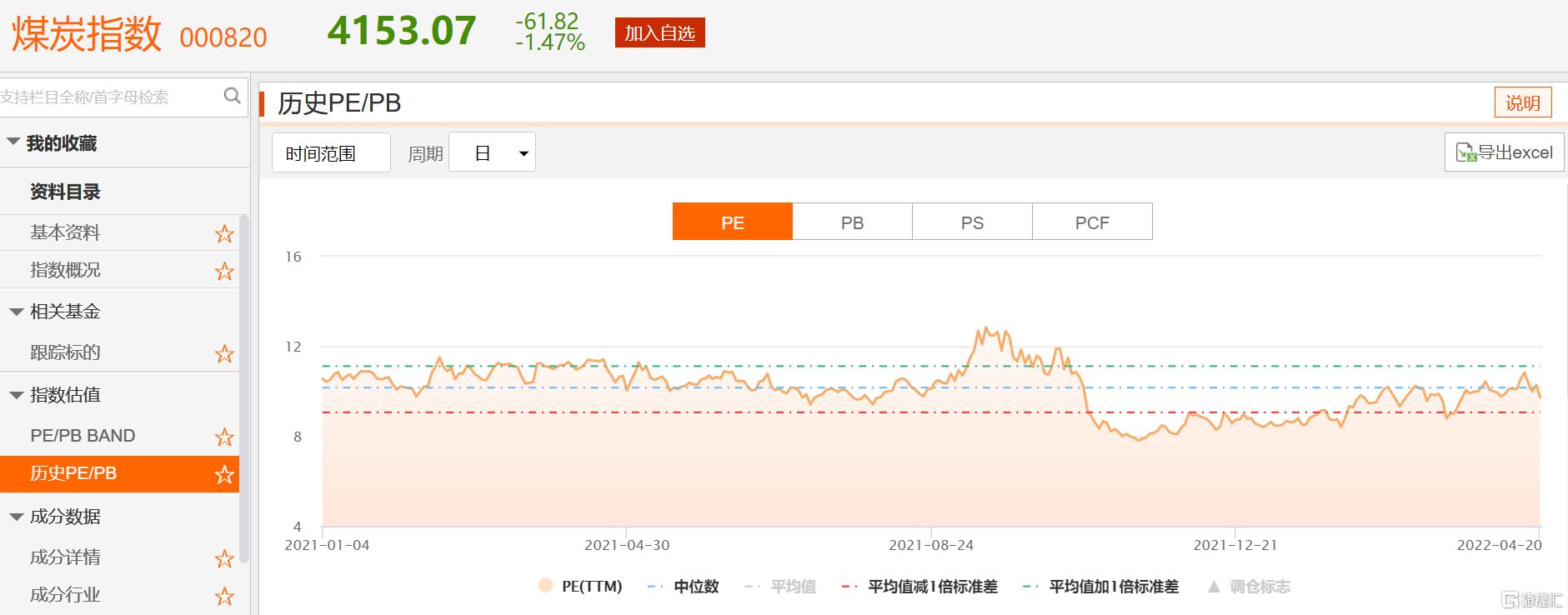Star the 成分详情 item
Viewport: 1568px width, 615px height.
point(224,558)
